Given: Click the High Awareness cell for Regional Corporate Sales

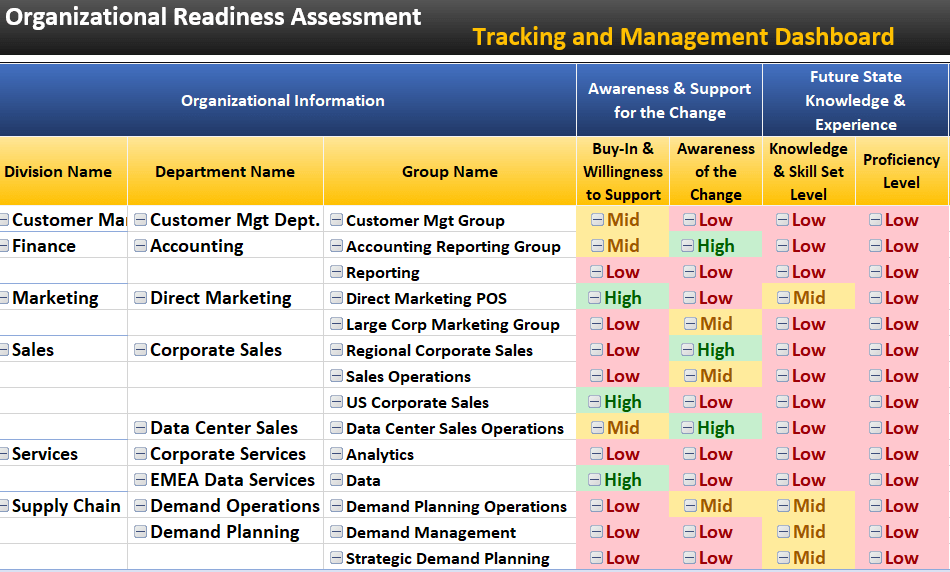Looking at the screenshot, I should coord(716,350).
